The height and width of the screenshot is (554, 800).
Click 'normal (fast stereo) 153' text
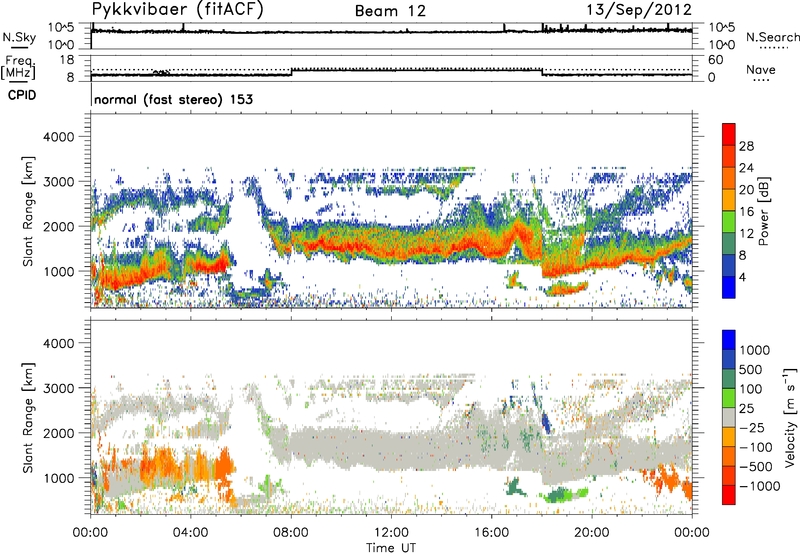pos(173,99)
